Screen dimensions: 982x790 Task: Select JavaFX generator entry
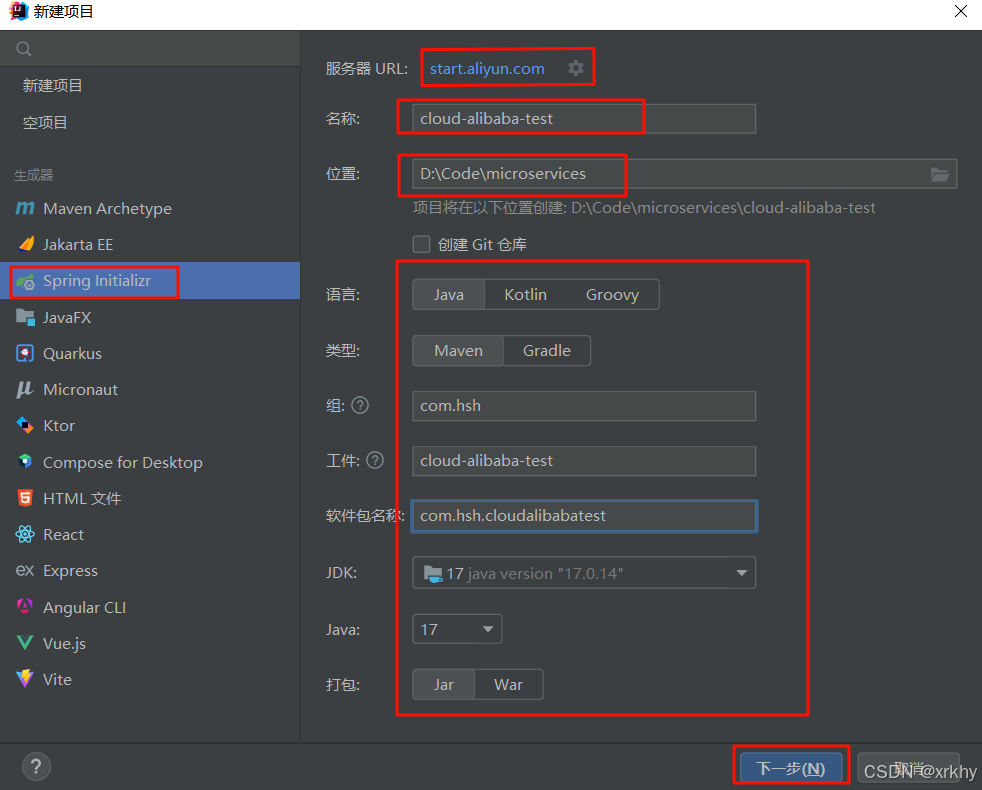click(x=150, y=317)
